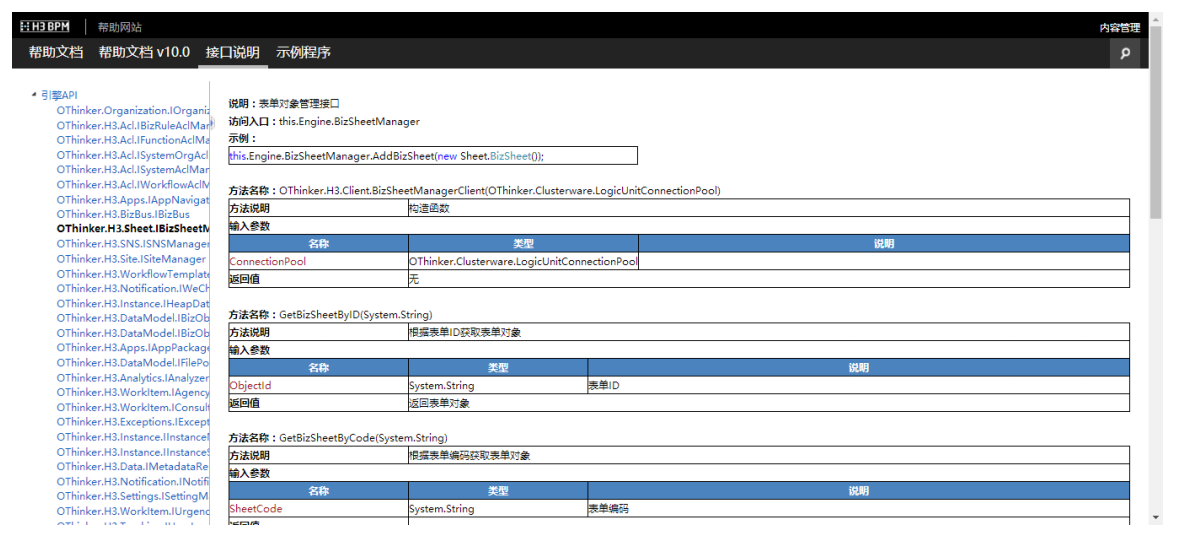The width and height of the screenshot is (1179, 547).
Task: Open OThinker.H3.WorkItem.IUrgenc tree item
Action: tap(132, 511)
